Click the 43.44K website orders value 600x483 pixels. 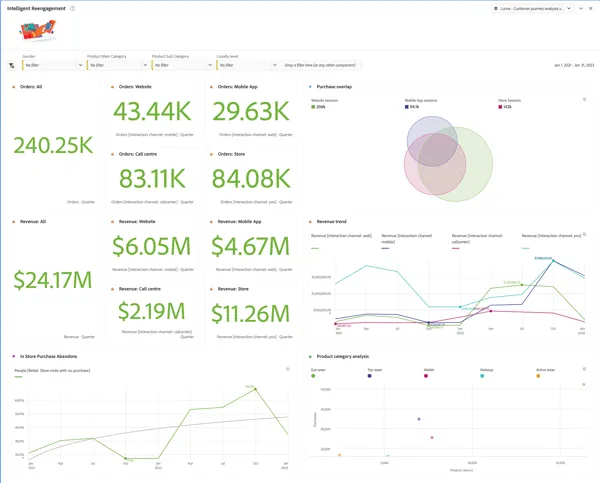pos(152,111)
